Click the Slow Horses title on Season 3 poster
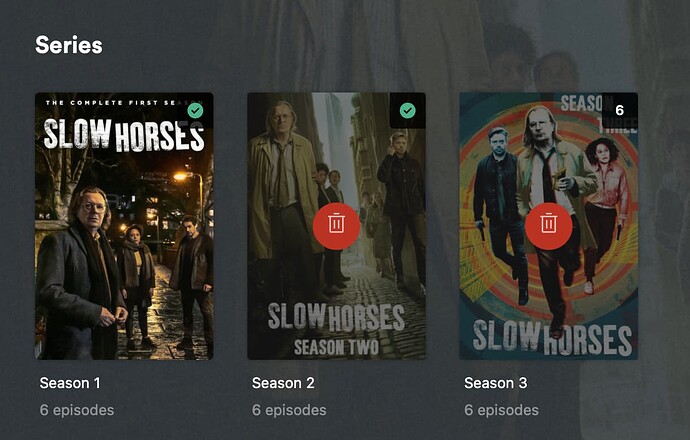This screenshot has width=690, height=440. [x=552, y=337]
